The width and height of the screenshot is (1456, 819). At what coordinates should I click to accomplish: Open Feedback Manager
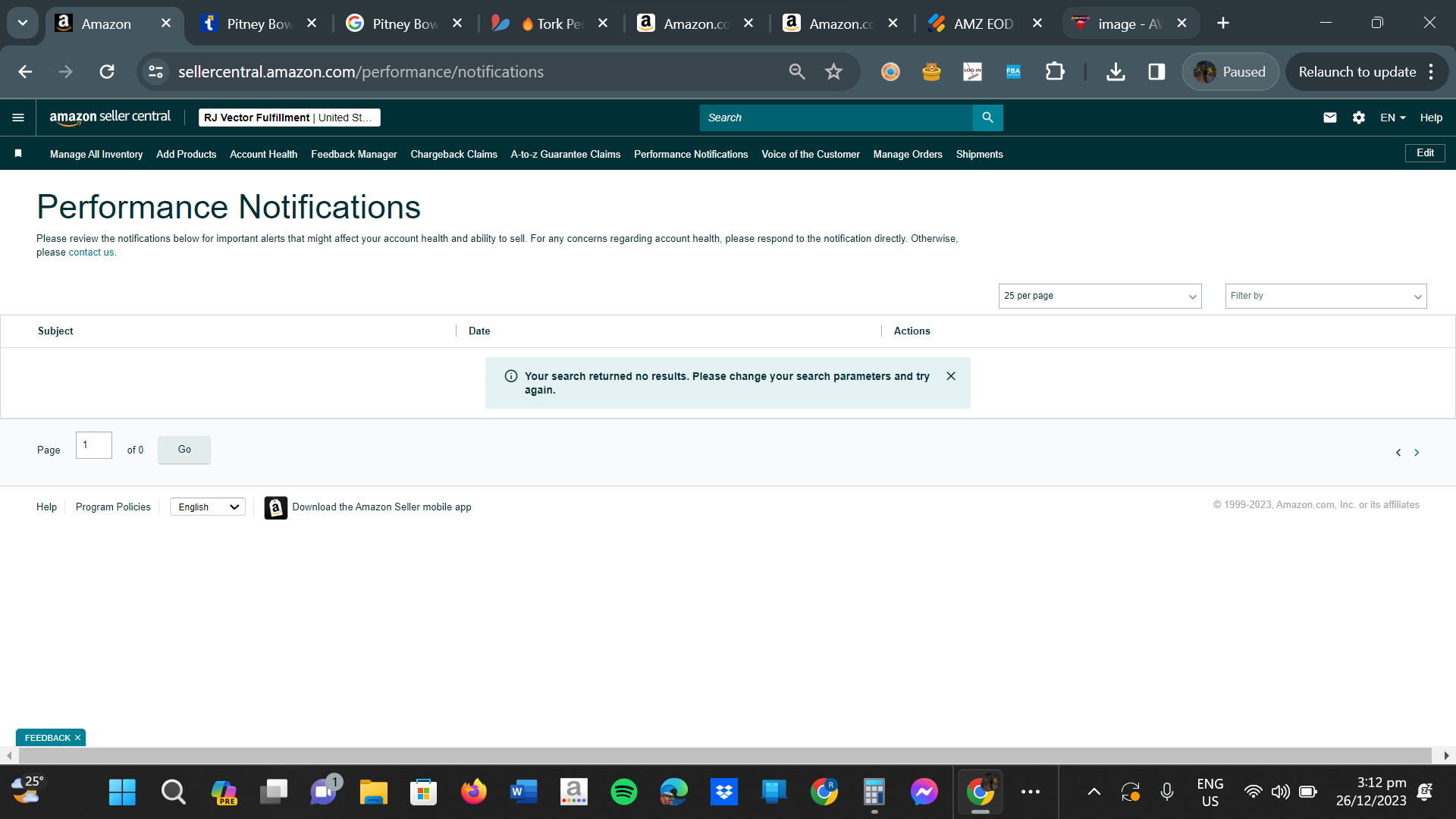(354, 154)
